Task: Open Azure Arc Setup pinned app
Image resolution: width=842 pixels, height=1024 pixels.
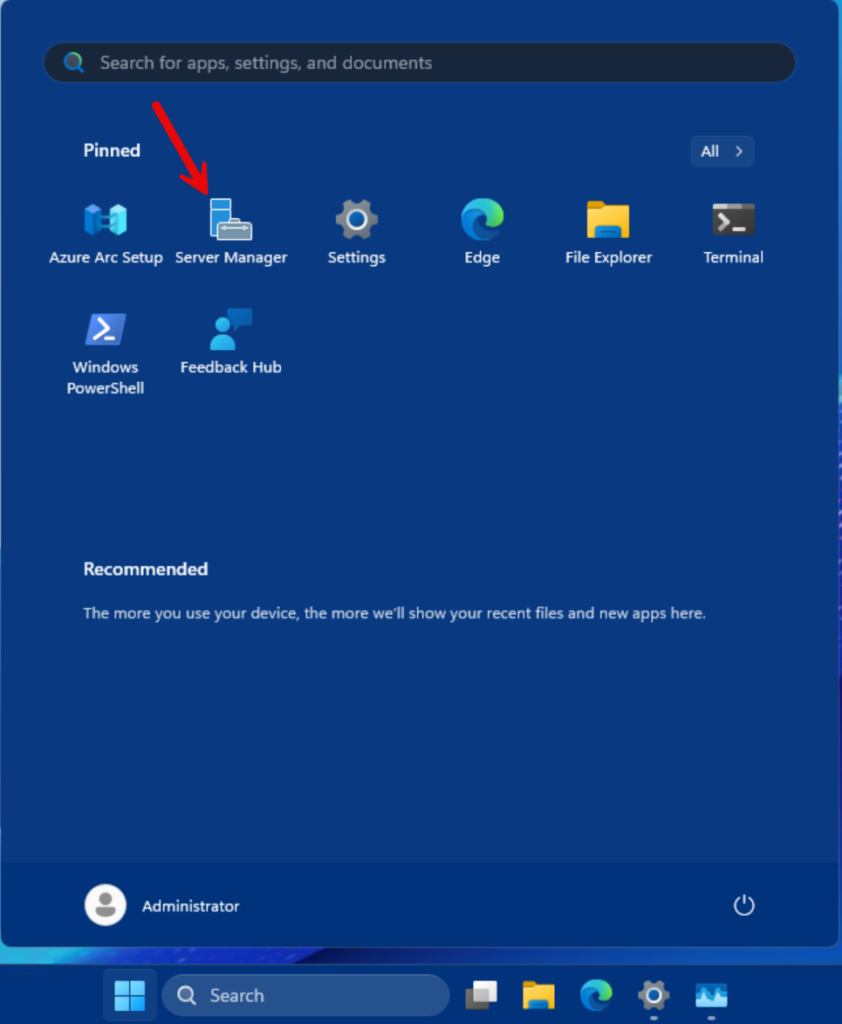Action: pos(105,232)
